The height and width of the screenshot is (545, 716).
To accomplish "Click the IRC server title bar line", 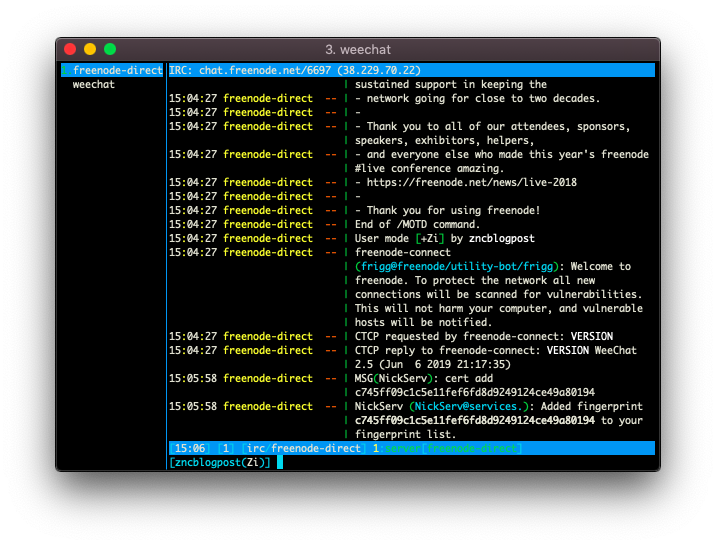I will (x=411, y=70).
